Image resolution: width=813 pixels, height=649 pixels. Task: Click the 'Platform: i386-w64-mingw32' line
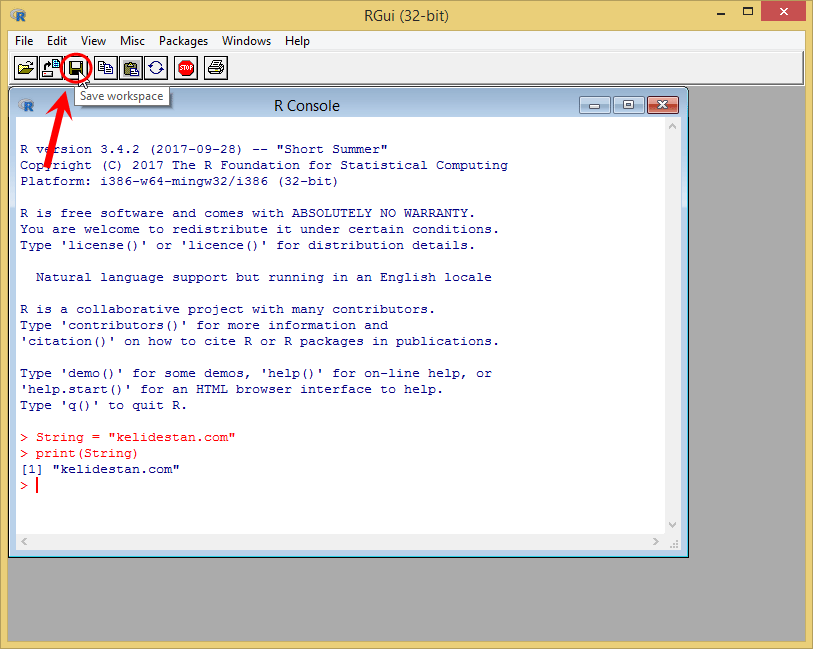[x=179, y=181]
